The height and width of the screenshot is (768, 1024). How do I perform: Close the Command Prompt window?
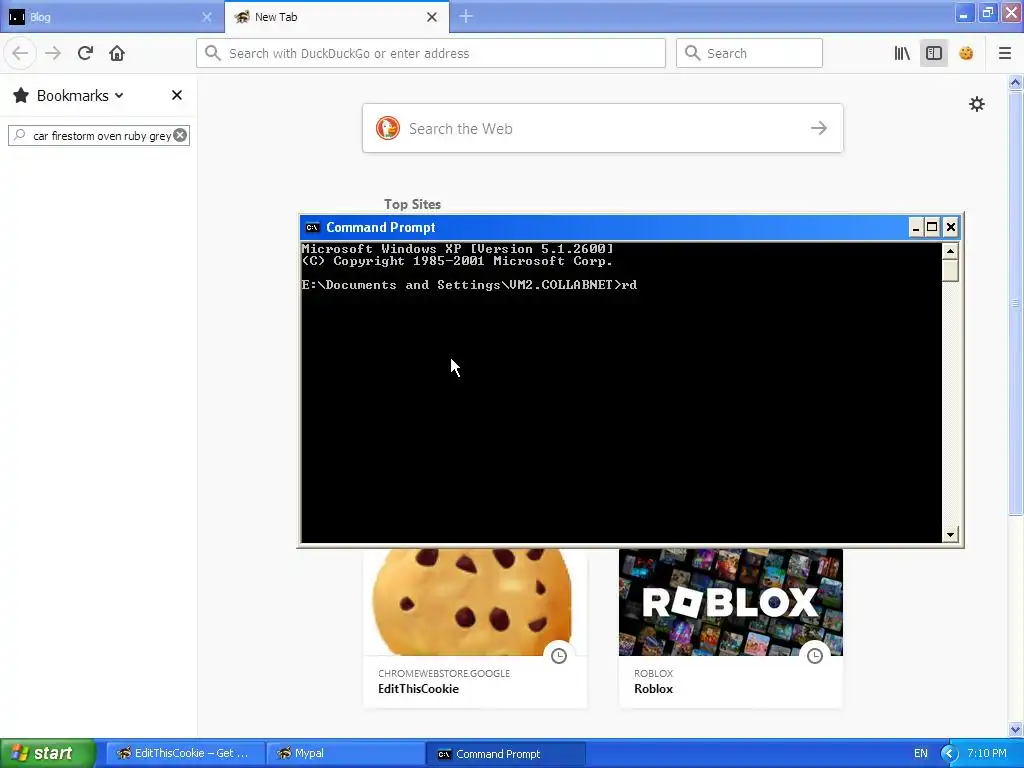tap(950, 227)
